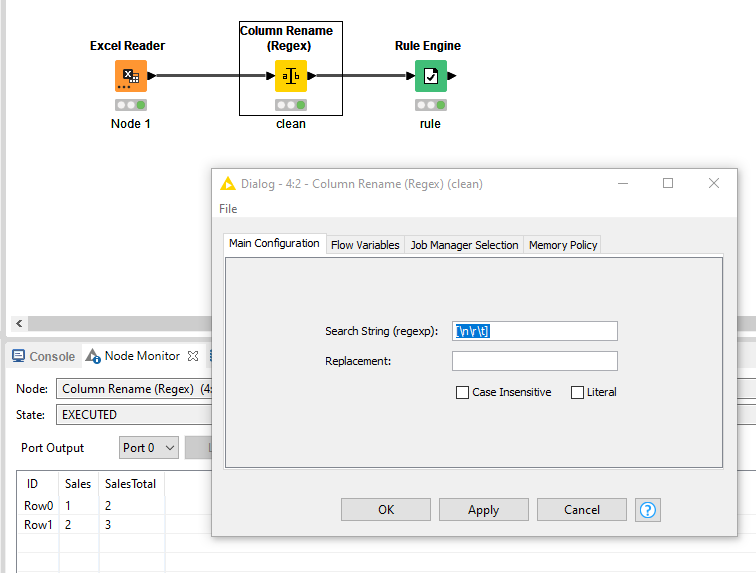756x573 pixels.
Task: Open the Port 0 dropdown
Action: [149, 448]
